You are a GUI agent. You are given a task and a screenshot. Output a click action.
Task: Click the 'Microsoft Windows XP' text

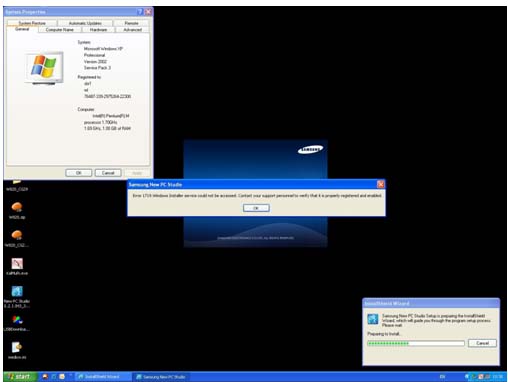click(103, 49)
